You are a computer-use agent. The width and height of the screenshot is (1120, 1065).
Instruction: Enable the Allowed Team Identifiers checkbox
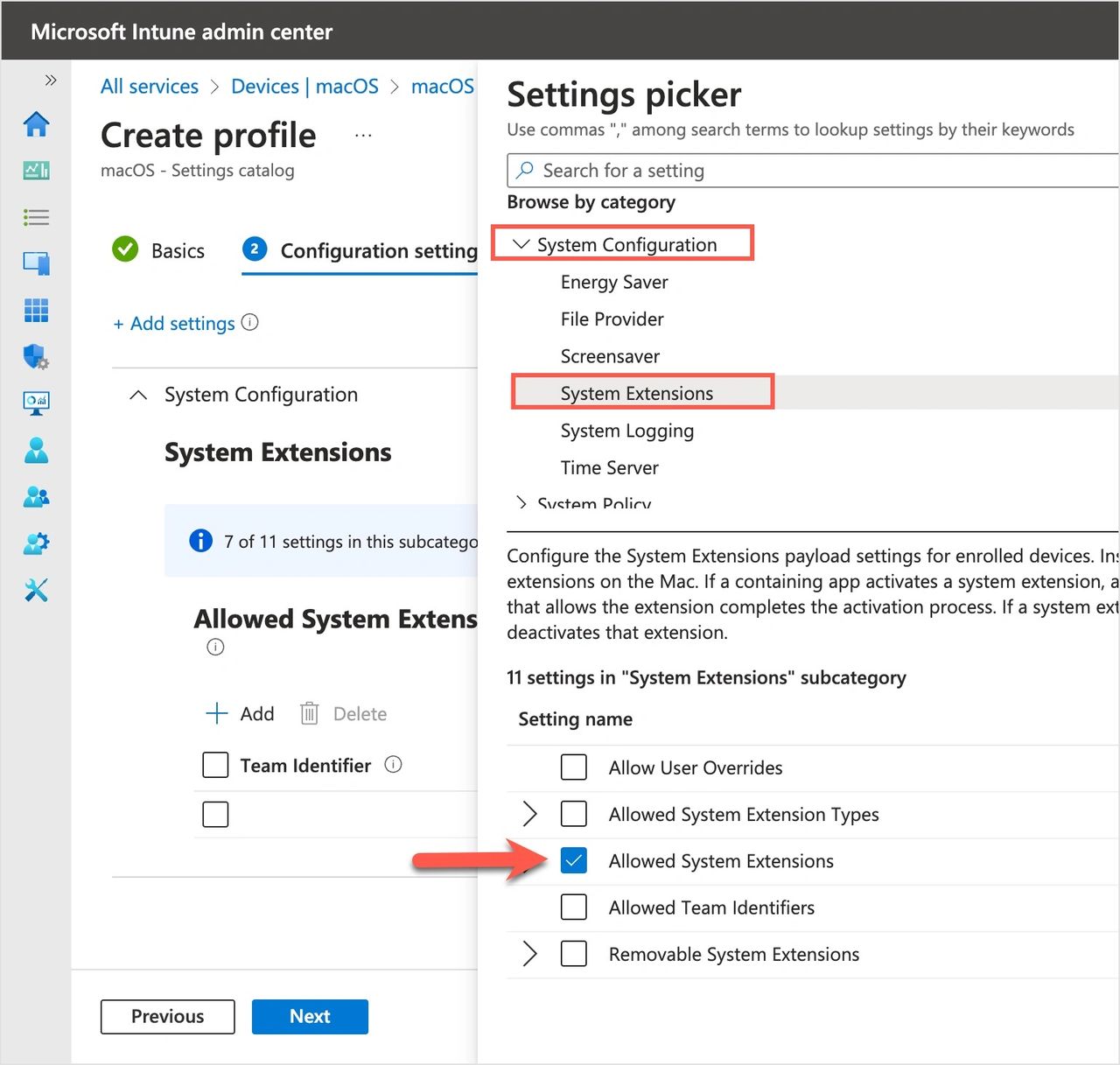pyautogui.click(x=574, y=907)
